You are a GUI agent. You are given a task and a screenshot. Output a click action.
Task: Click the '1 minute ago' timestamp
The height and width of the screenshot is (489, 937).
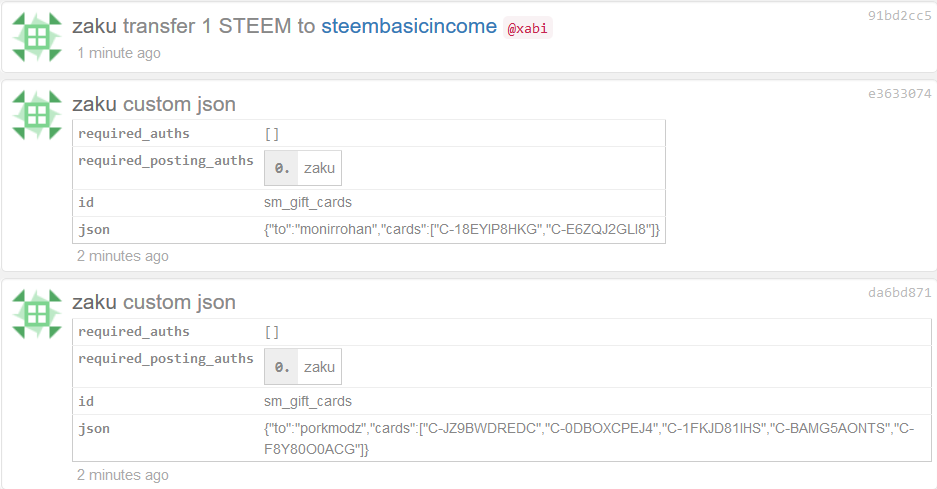tap(119, 53)
